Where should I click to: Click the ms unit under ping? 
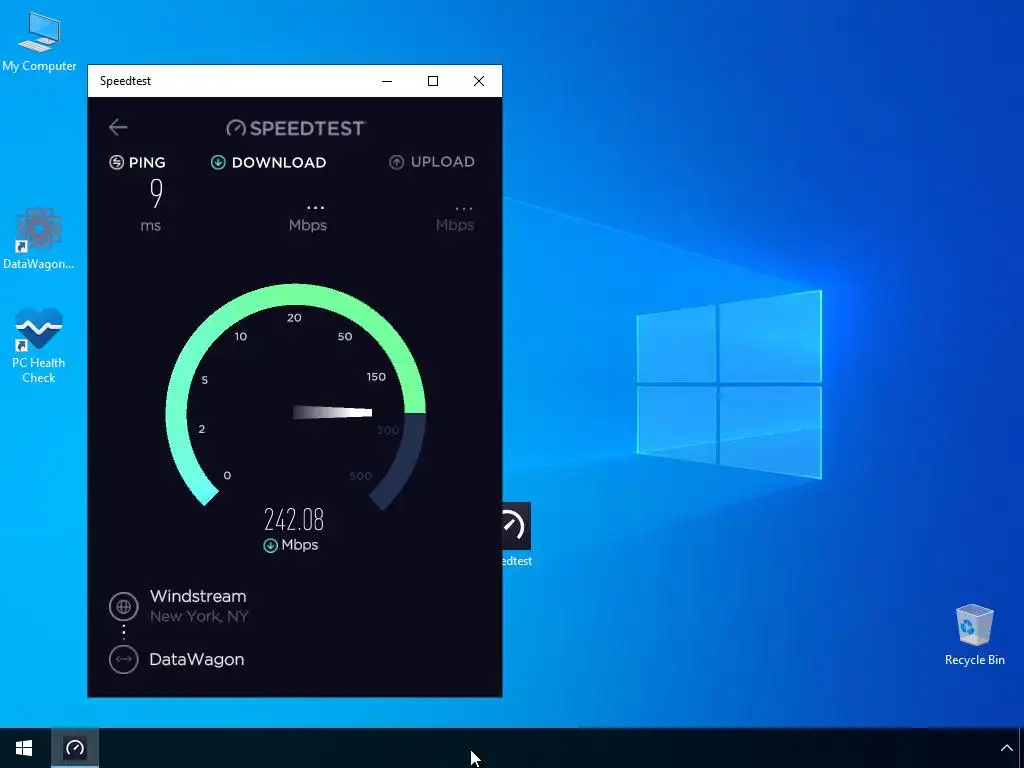pos(151,225)
